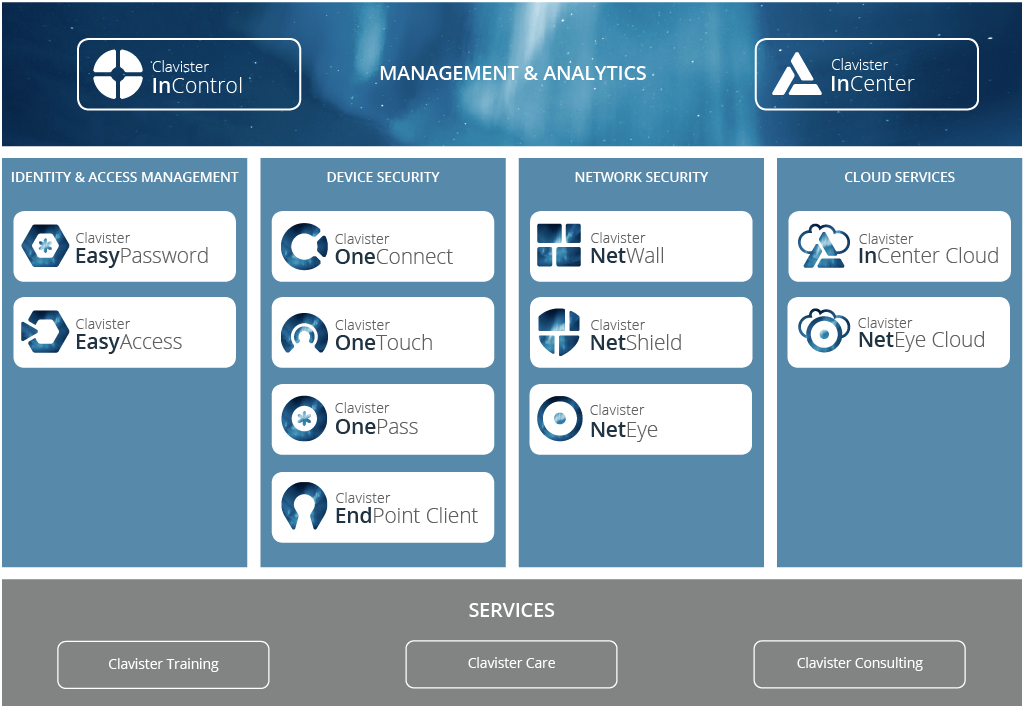This screenshot has height=706, width=1024.
Task: Click the NetEye circular eye icon
Action: (560, 419)
